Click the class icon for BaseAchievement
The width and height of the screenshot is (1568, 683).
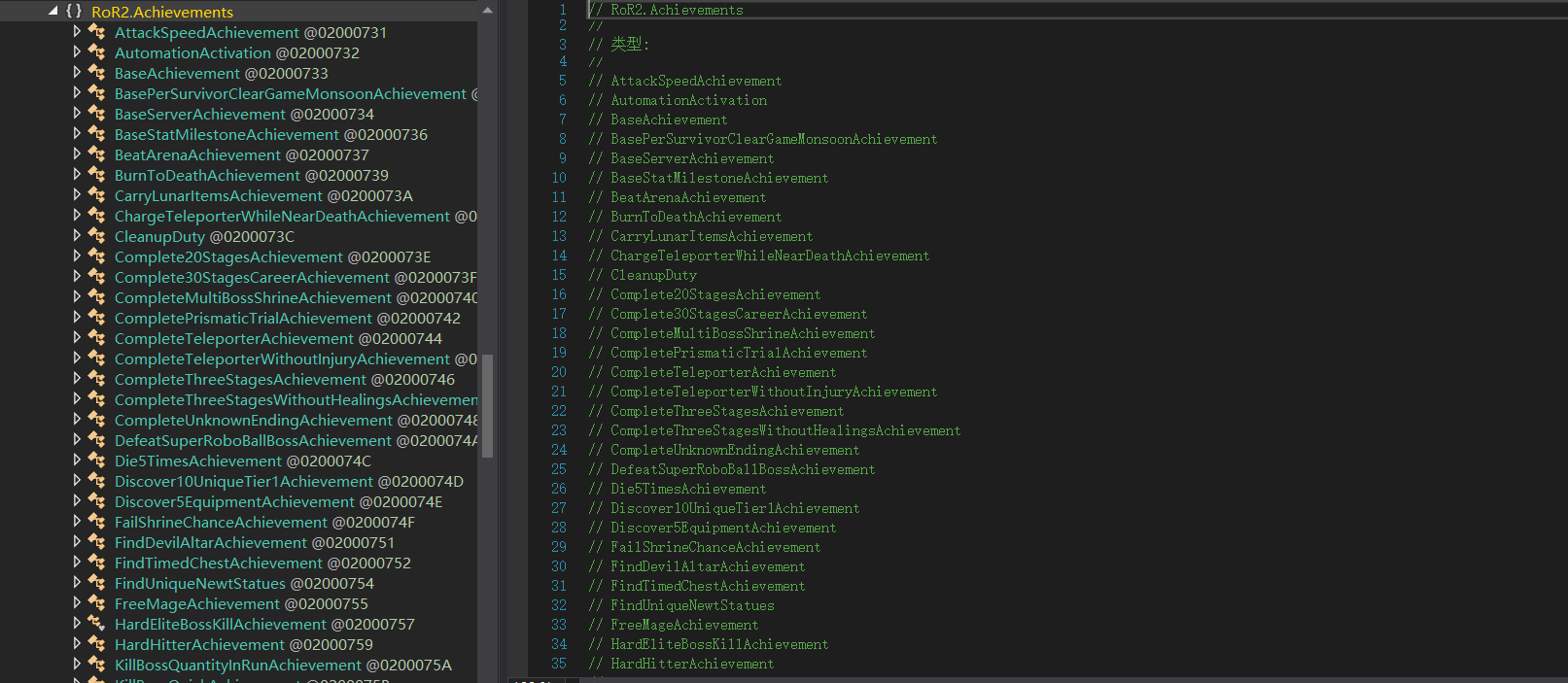96,73
